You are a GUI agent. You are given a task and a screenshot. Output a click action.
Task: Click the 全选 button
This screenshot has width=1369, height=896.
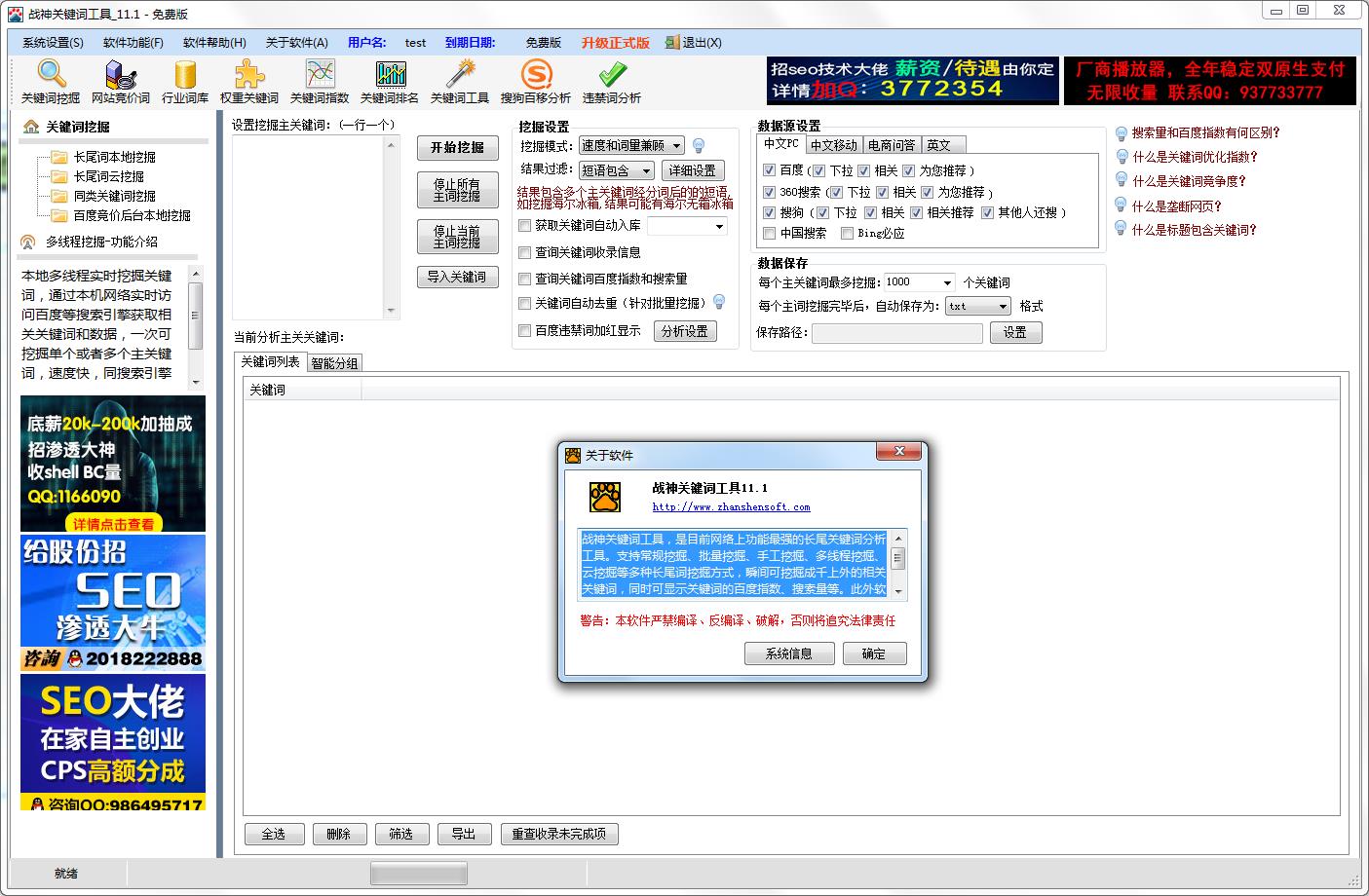click(274, 834)
